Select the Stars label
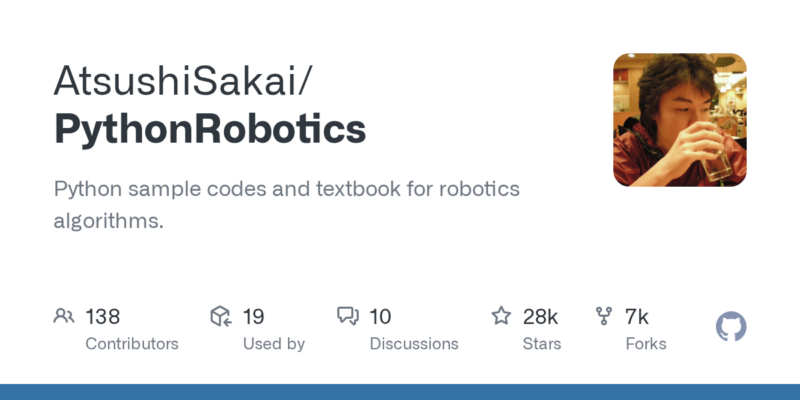The width and height of the screenshot is (800, 400). click(544, 343)
